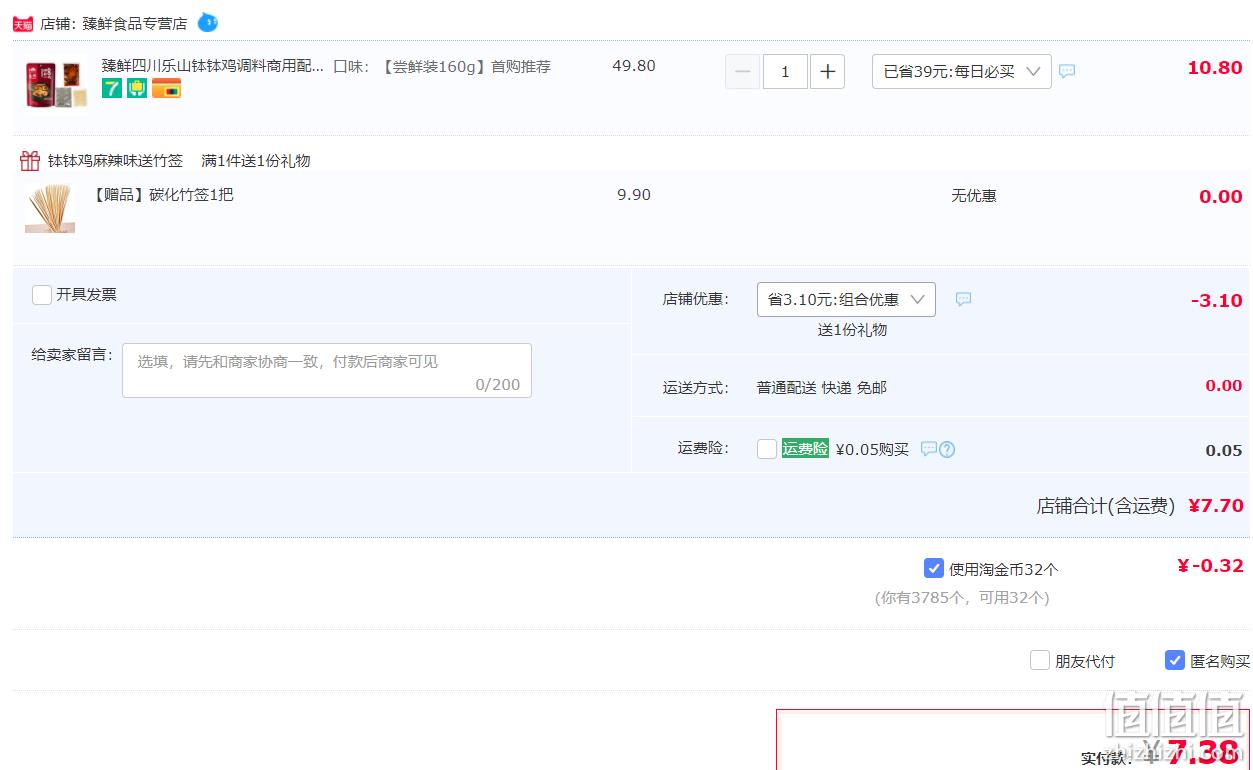The width and height of the screenshot is (1253, 770).
Task: Click the 店铺合计 total ¥7.70
Action: pos(1216,505)
